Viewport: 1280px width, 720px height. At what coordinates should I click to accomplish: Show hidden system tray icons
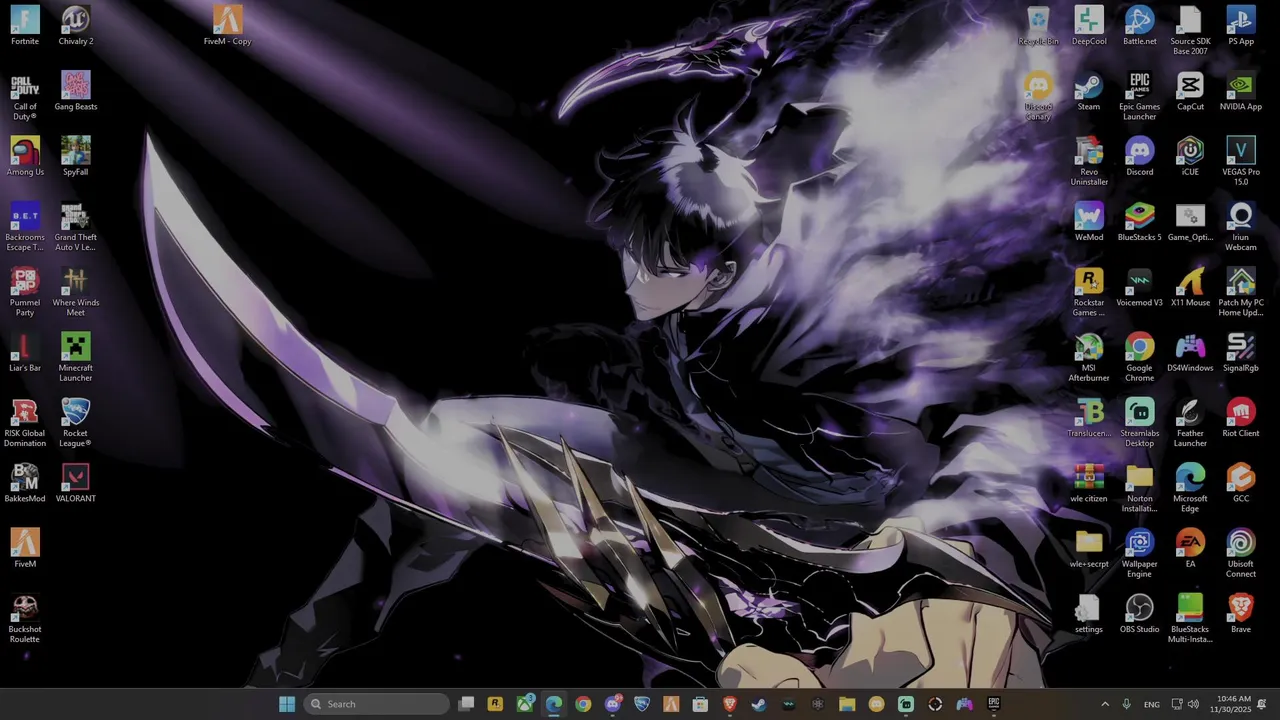click(x=1105, y=704)
